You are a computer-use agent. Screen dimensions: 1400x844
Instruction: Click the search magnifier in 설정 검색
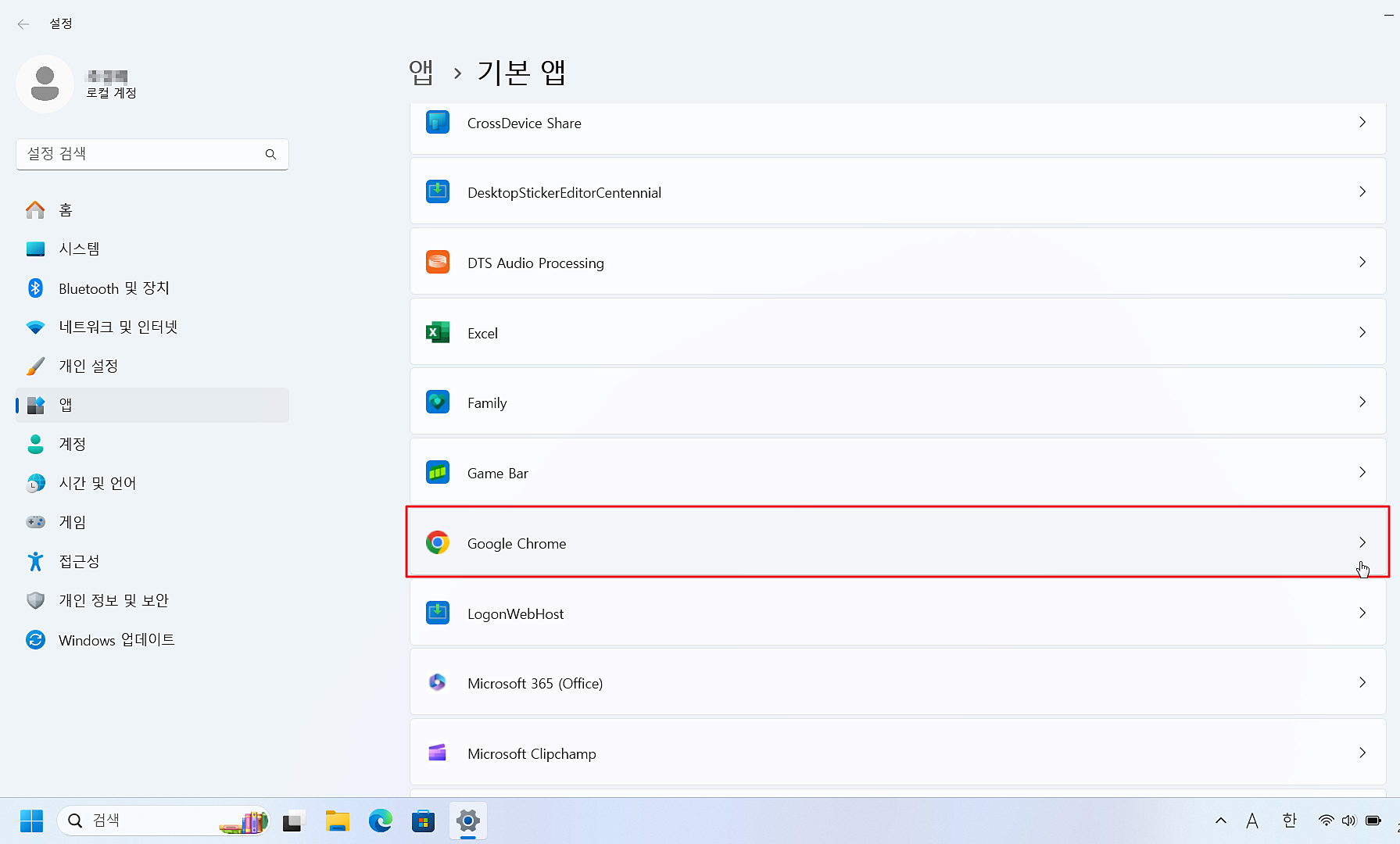270,154
